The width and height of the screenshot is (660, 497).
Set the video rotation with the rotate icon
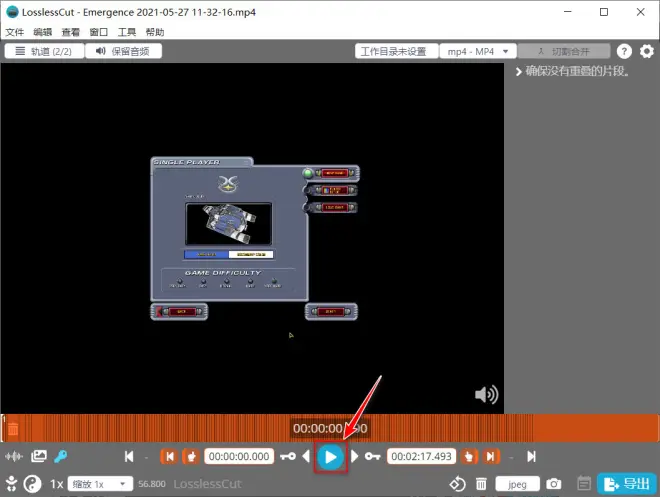[x=457, y=484]
